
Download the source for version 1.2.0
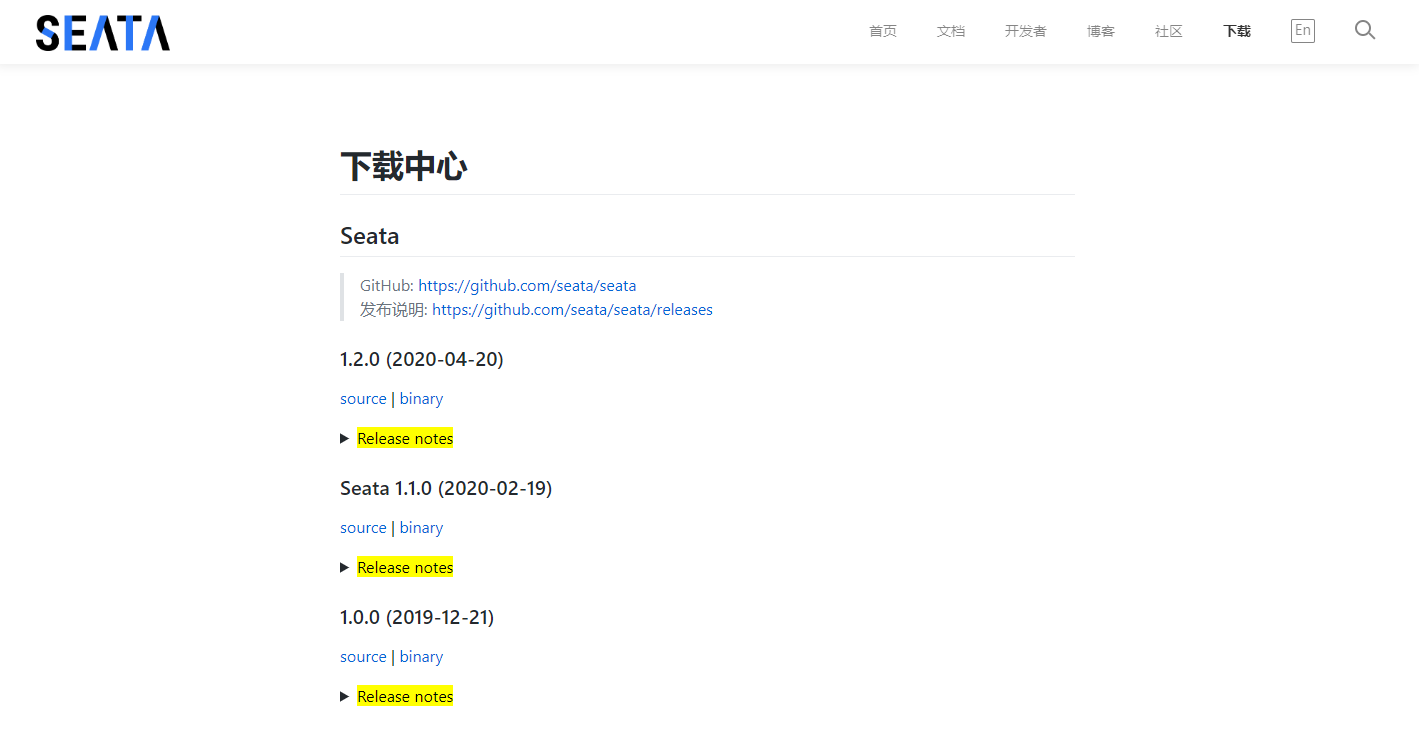point(363,398)
